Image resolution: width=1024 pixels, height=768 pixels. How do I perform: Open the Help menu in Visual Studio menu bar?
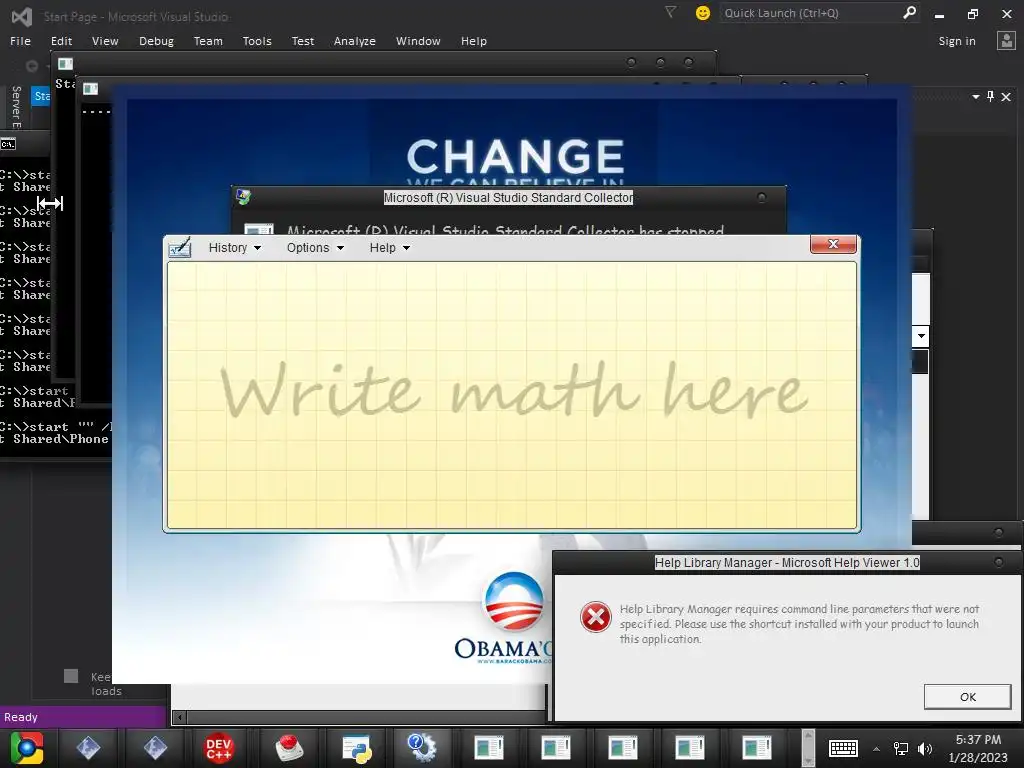tap(473, 41)
